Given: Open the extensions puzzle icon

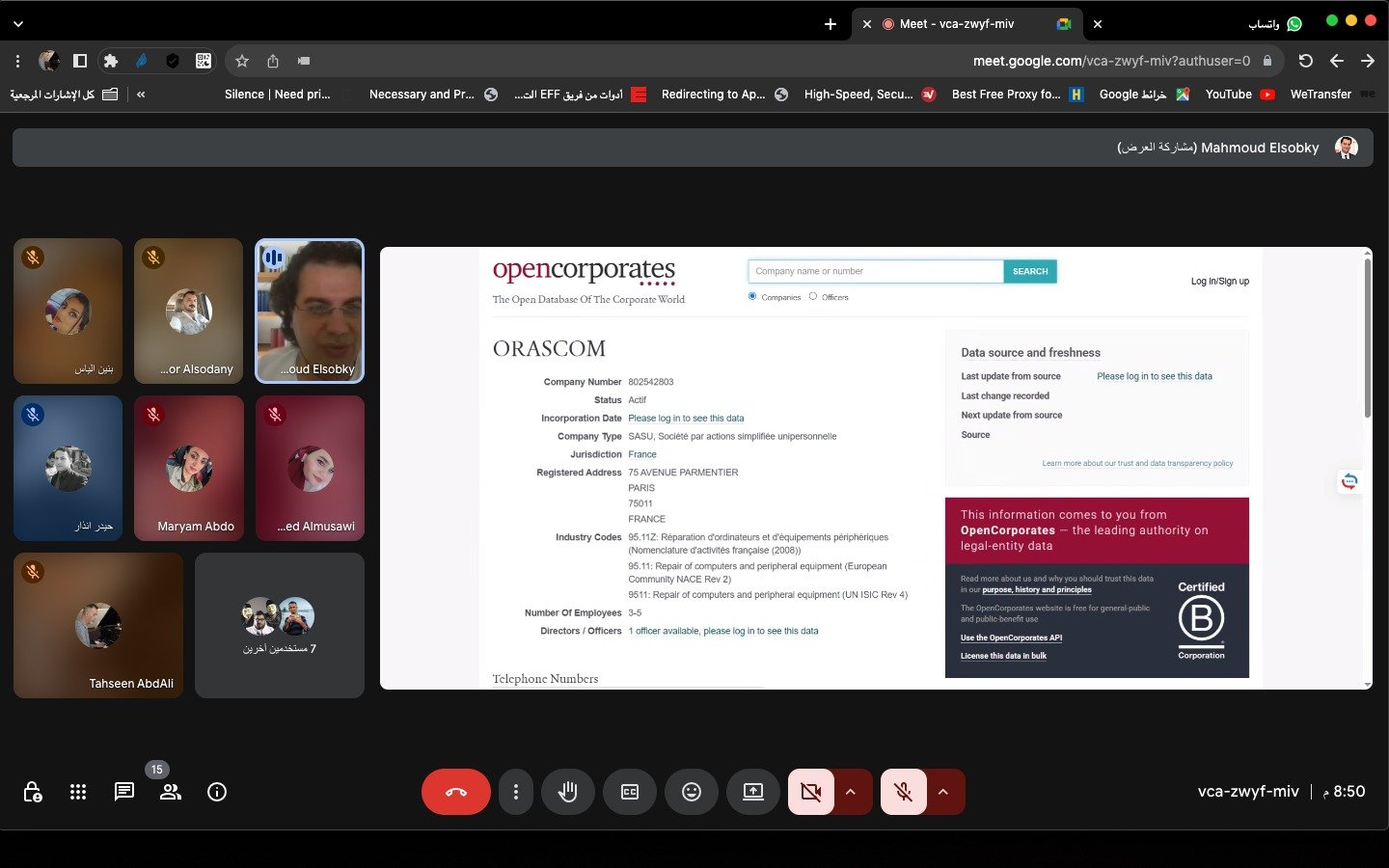Looking at the screenshot, I should click(111, 61).
